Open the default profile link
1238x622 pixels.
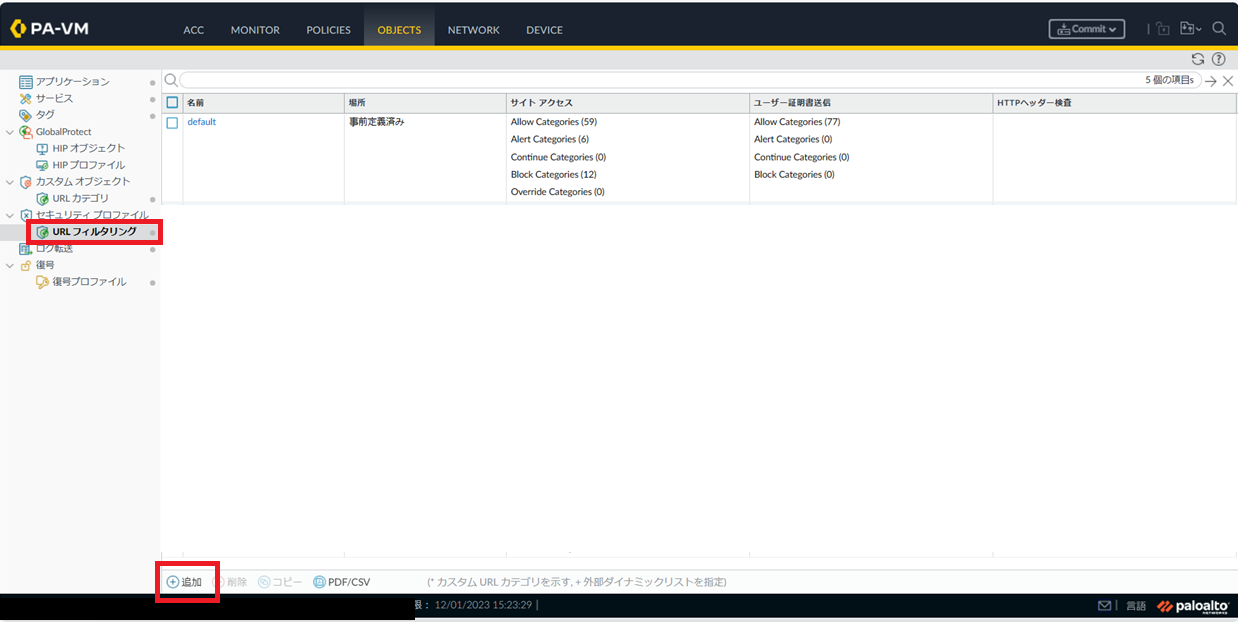point(201,122)
